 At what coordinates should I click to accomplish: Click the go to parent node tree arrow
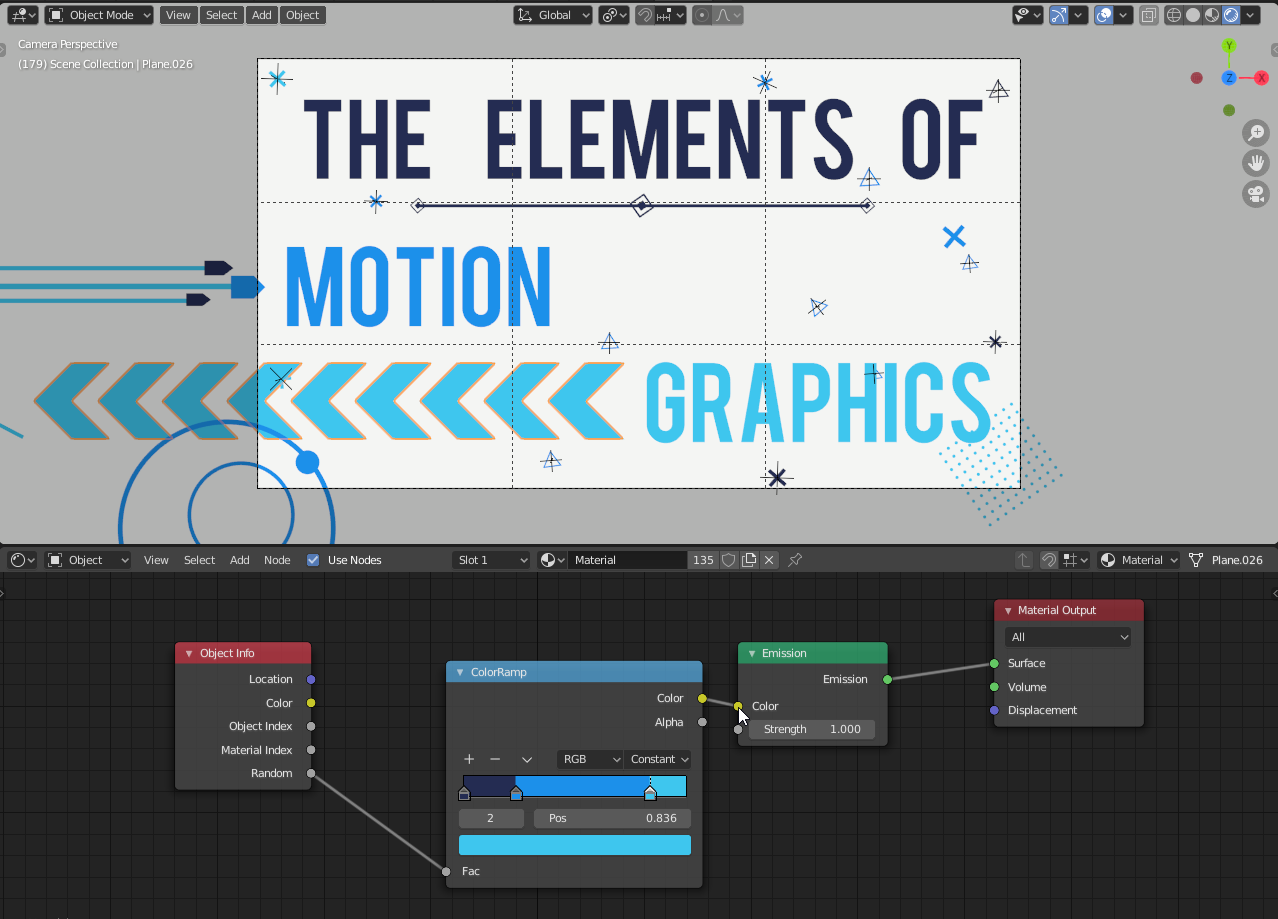[1023, 560]
